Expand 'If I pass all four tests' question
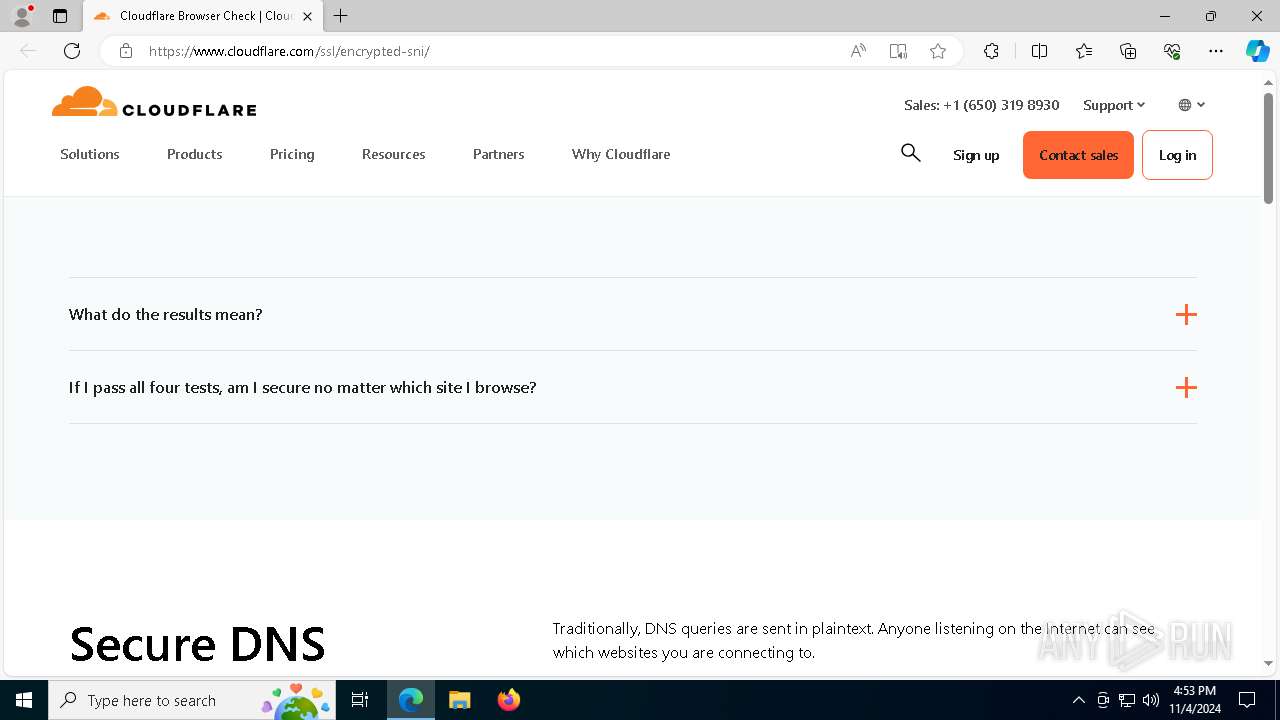This screenshot has height=720, width=1280. point(633,387)
